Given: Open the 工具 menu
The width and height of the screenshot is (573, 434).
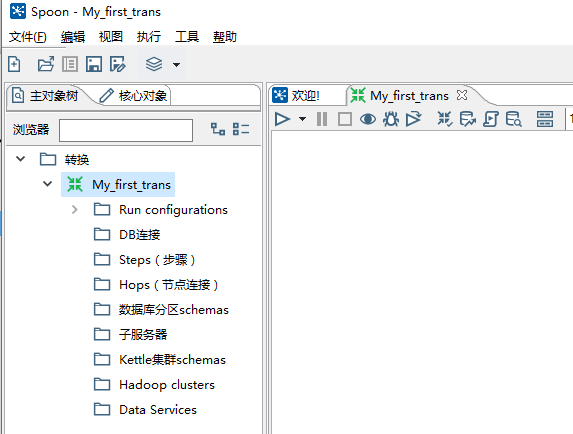Looking at the screenshot, I should (x=187, y=37).
